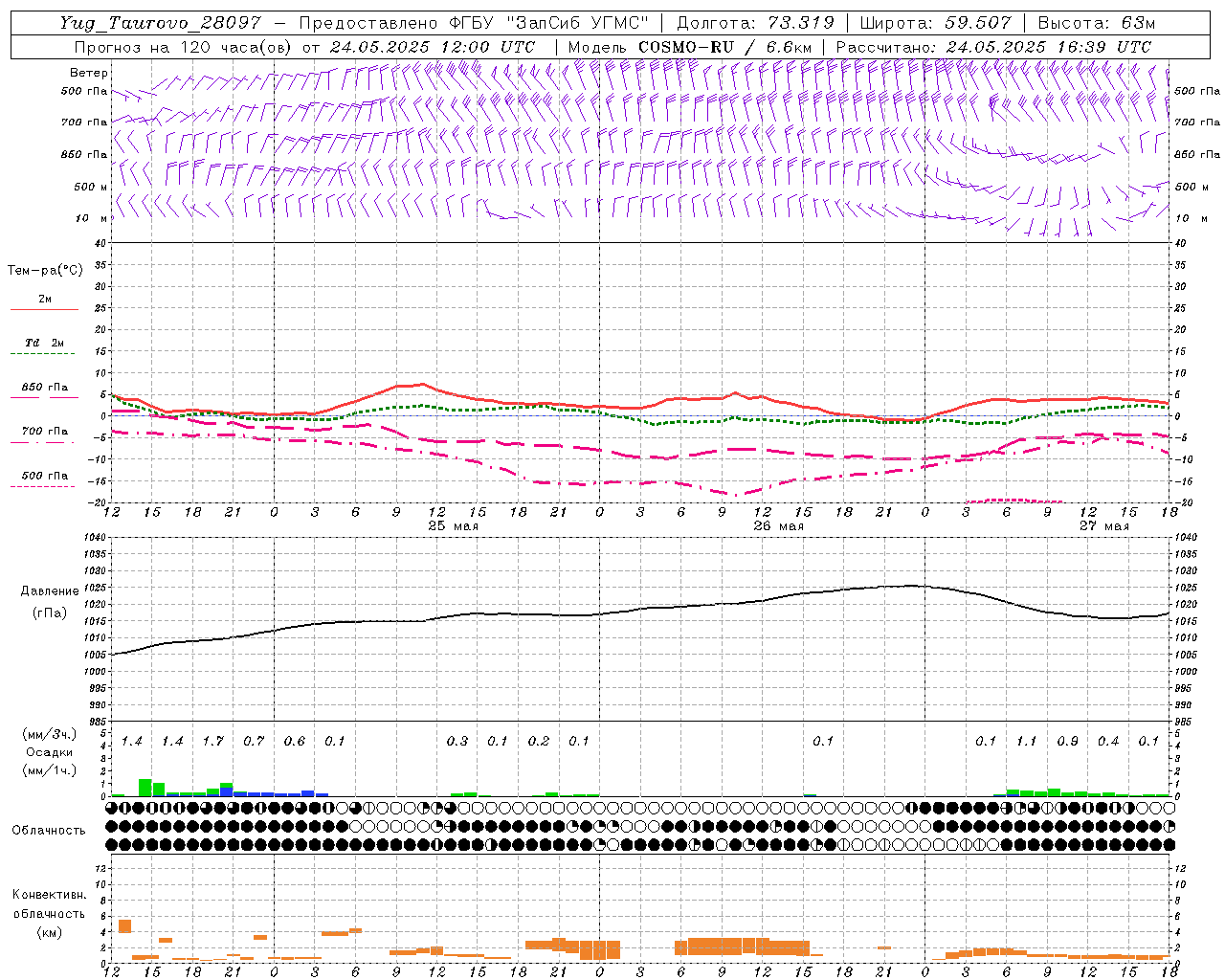Screen dimensions: 1225x980
Task: Click the solid red 2м legend line
Action: (44, 309)
